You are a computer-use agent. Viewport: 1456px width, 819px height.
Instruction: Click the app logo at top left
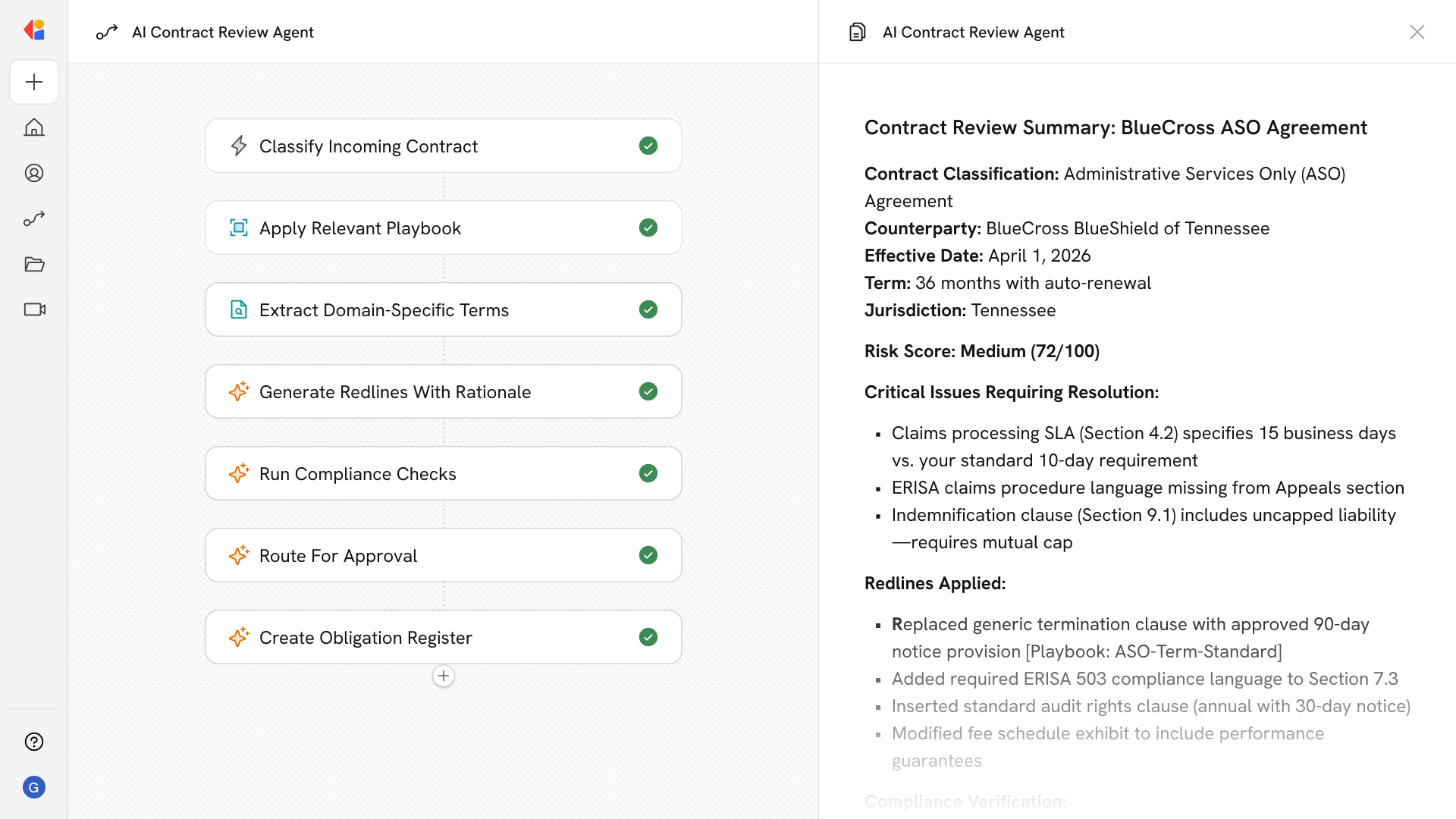[x=34, y=30]
